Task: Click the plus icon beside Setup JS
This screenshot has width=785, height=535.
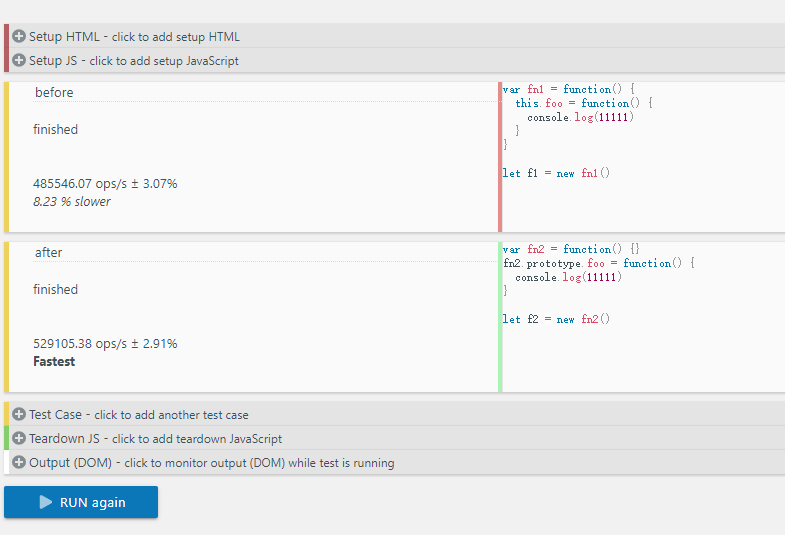Action: click(19, 60)
